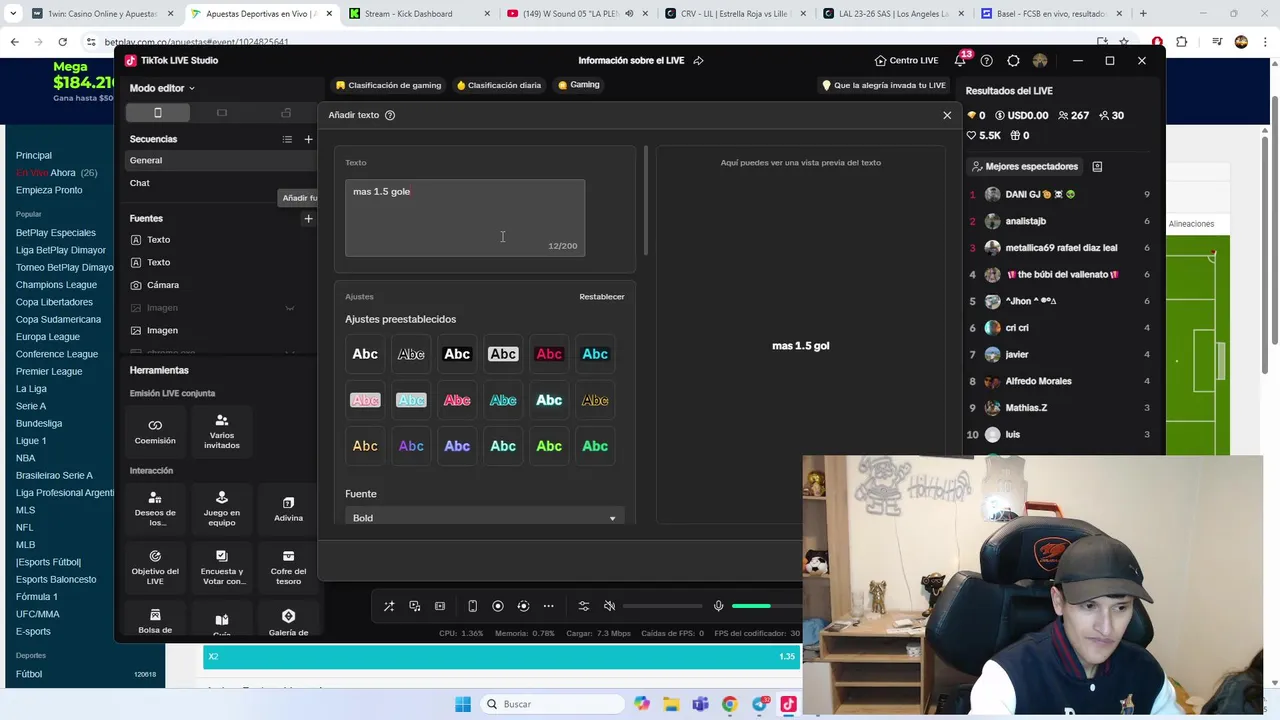Add a new source with Fuentes plus
Screen dimensions: 1280x720
click(308, 218)
